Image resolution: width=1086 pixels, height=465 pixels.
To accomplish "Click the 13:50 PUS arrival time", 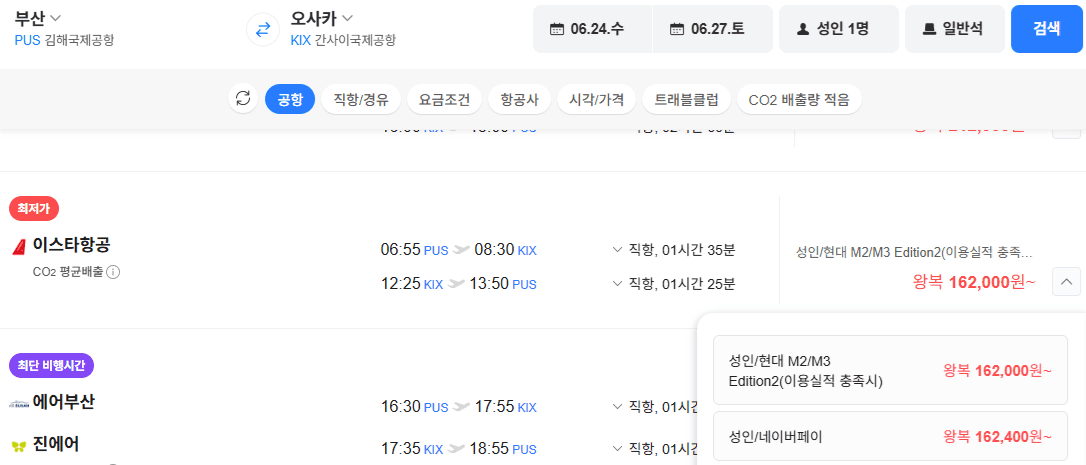I will [x=503, y=283].
